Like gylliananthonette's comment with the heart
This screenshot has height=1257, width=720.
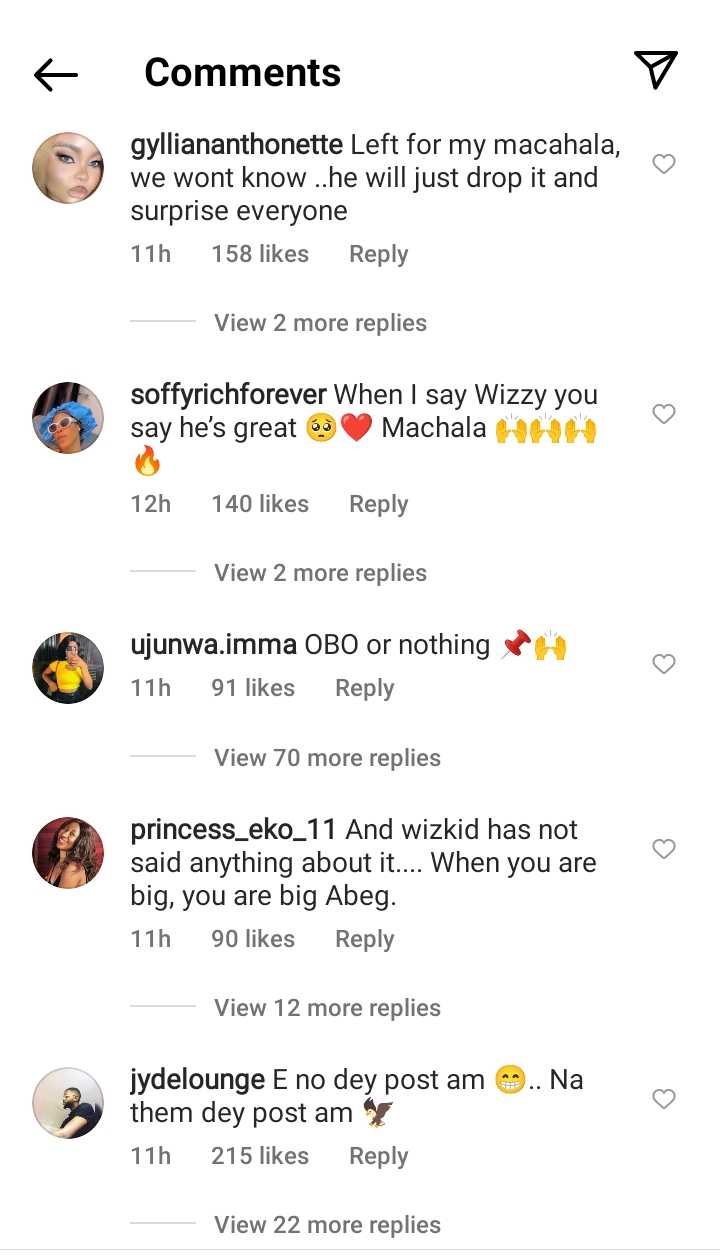click(x=664, y=164)
